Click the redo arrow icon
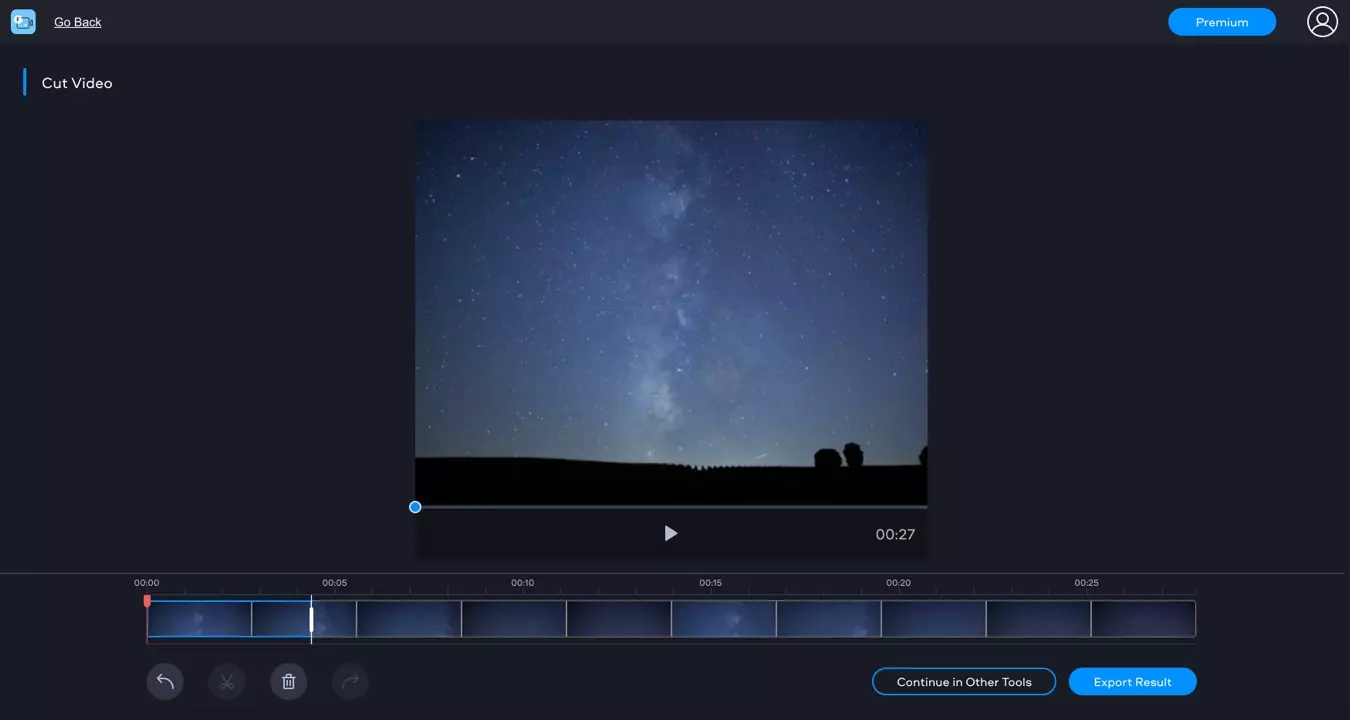The width and height of the screenshot is (1350, 720). [350, 682]
